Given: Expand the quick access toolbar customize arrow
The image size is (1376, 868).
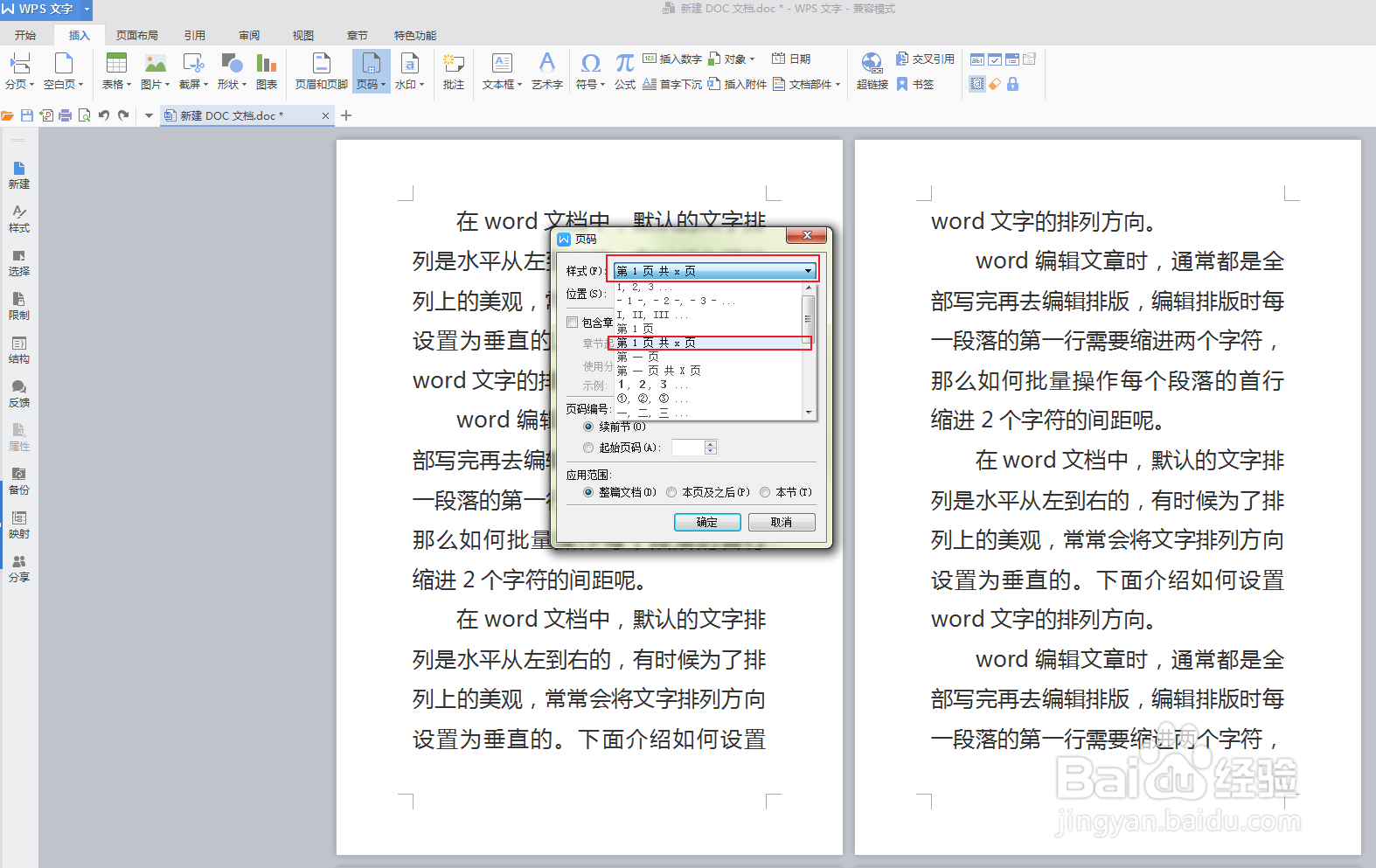Looking at the screenshot, I should pos(149,115).
